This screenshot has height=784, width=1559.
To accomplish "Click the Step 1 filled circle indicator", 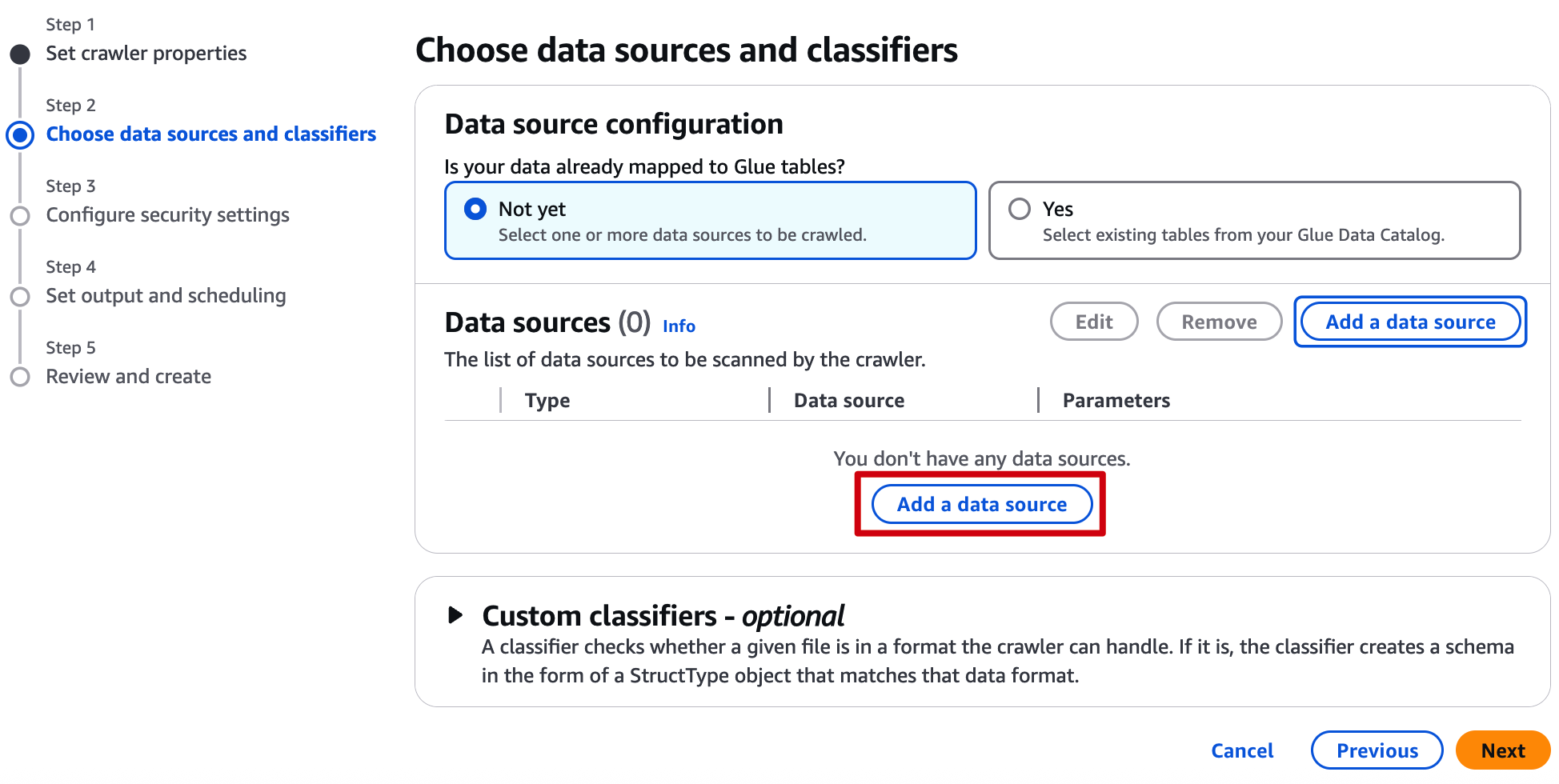I will [x=20, y=54].
